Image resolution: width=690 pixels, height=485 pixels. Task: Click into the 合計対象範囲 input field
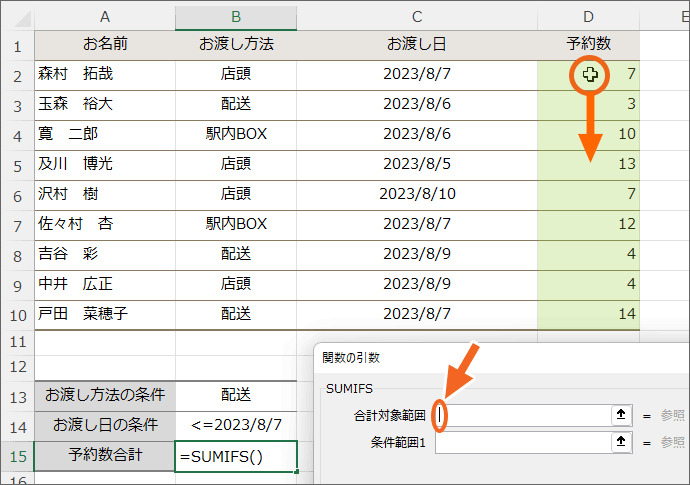(523, 415)
